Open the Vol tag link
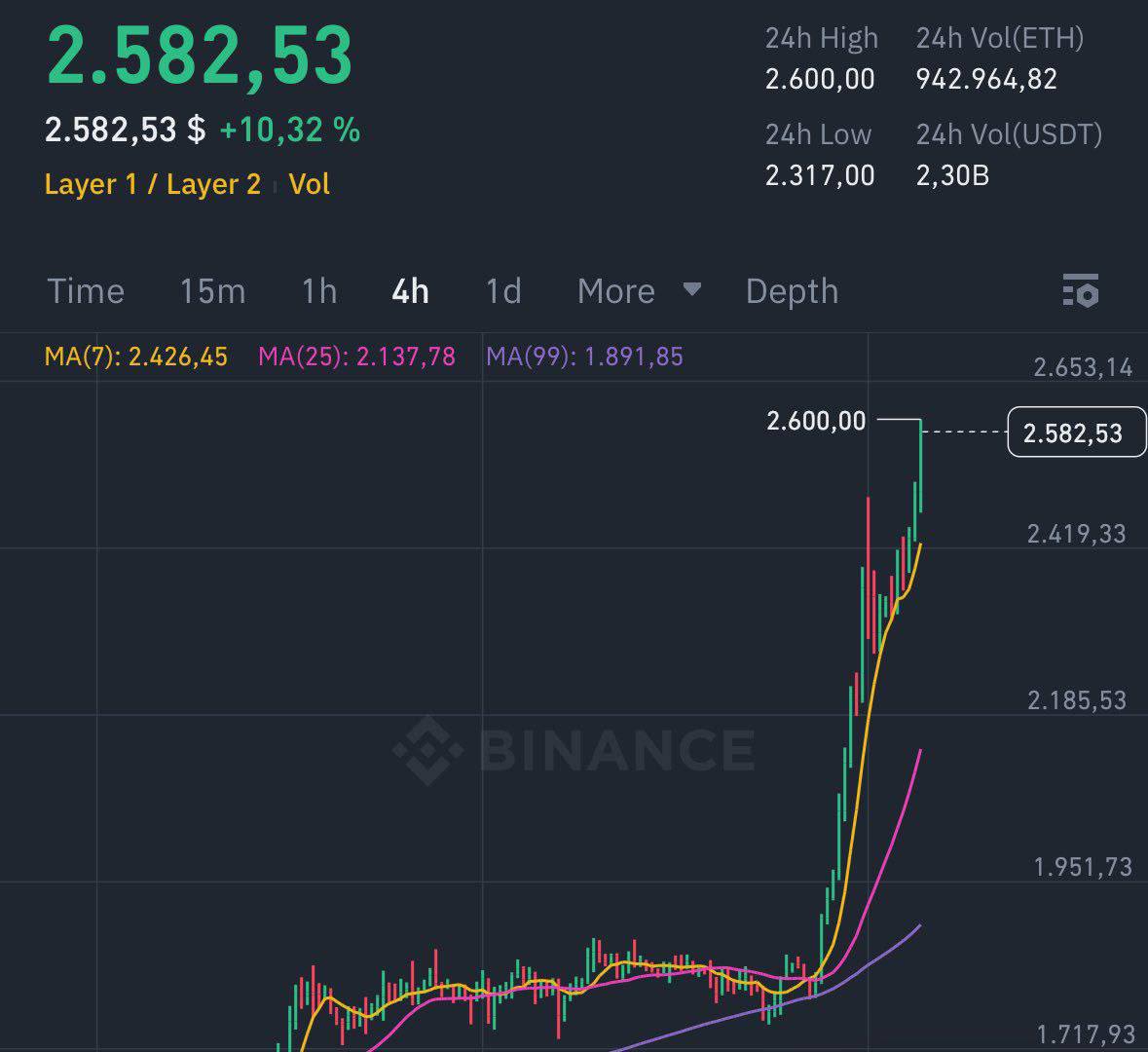The height and width of the screenshot is (1052, 1148). pos(309,184)
